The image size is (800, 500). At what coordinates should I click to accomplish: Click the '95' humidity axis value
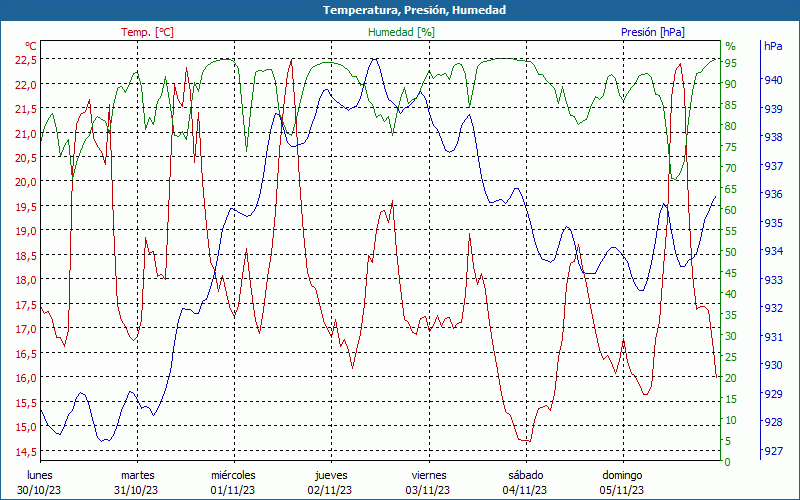[731, 63]
